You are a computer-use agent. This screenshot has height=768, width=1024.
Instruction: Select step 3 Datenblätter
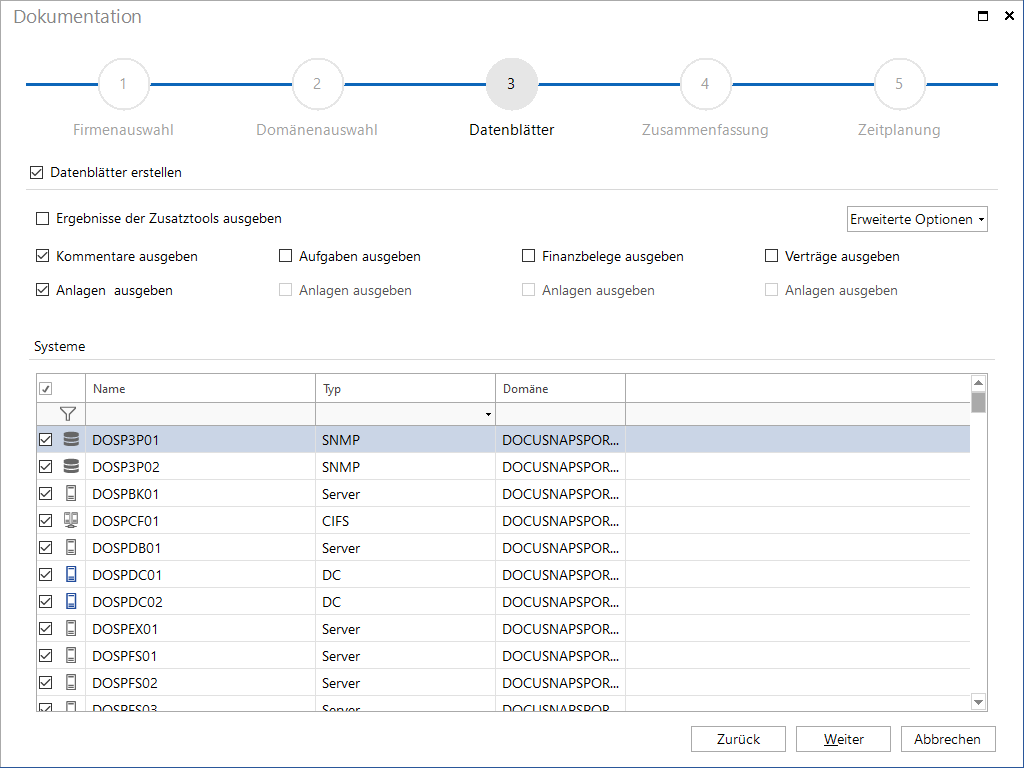[511, 84]
